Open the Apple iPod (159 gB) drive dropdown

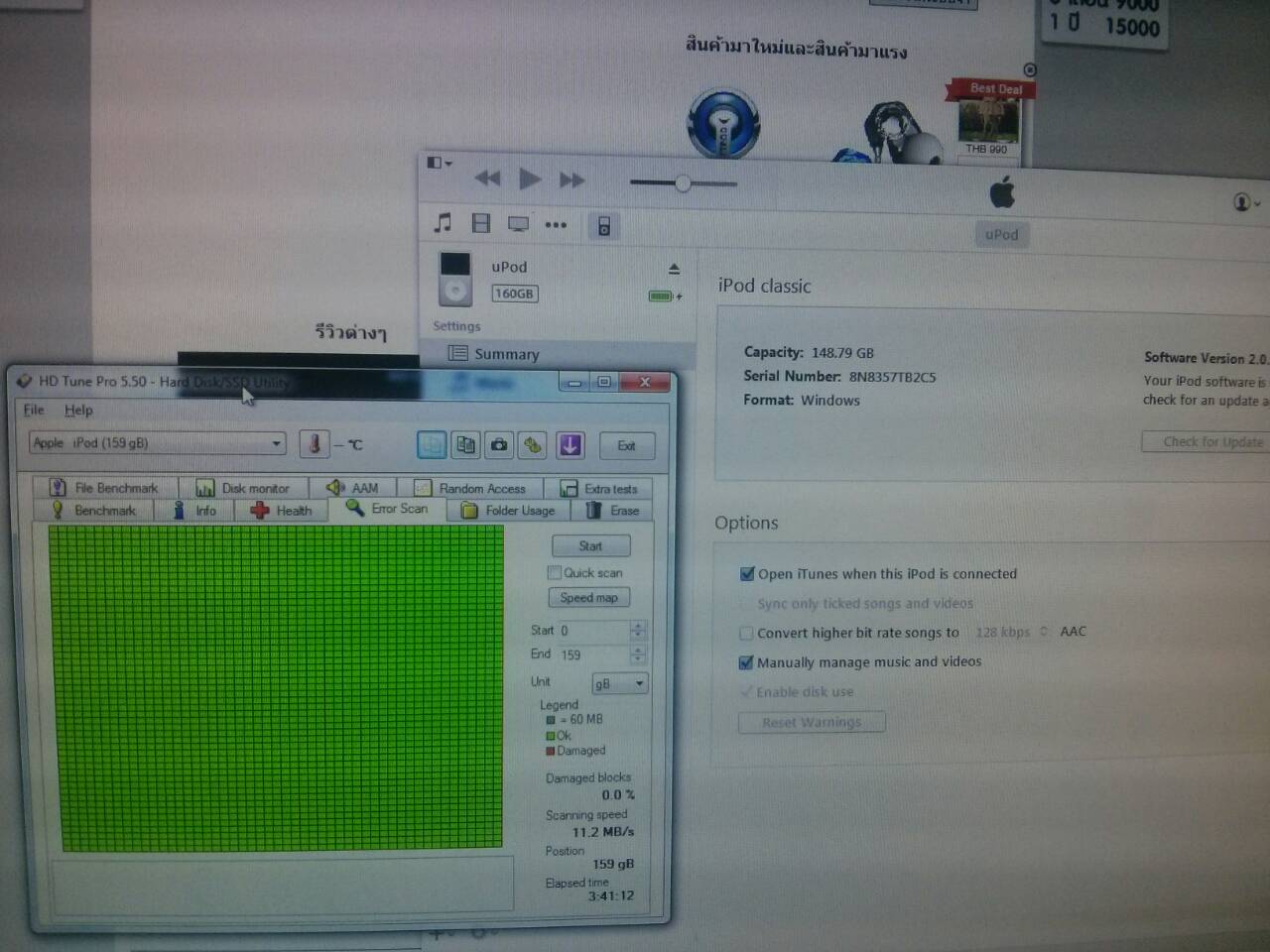click(158, 443)
